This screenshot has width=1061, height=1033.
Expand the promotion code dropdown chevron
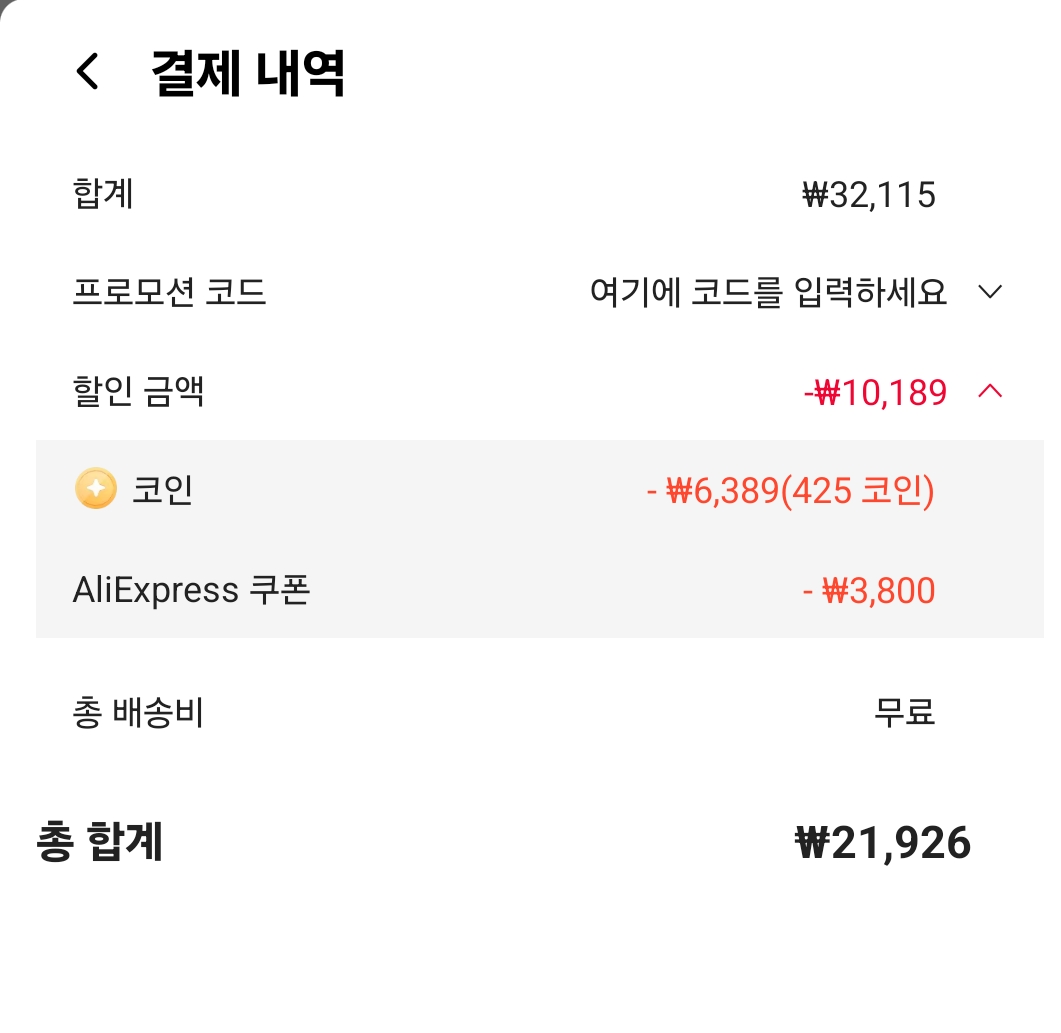coord(990,292)
